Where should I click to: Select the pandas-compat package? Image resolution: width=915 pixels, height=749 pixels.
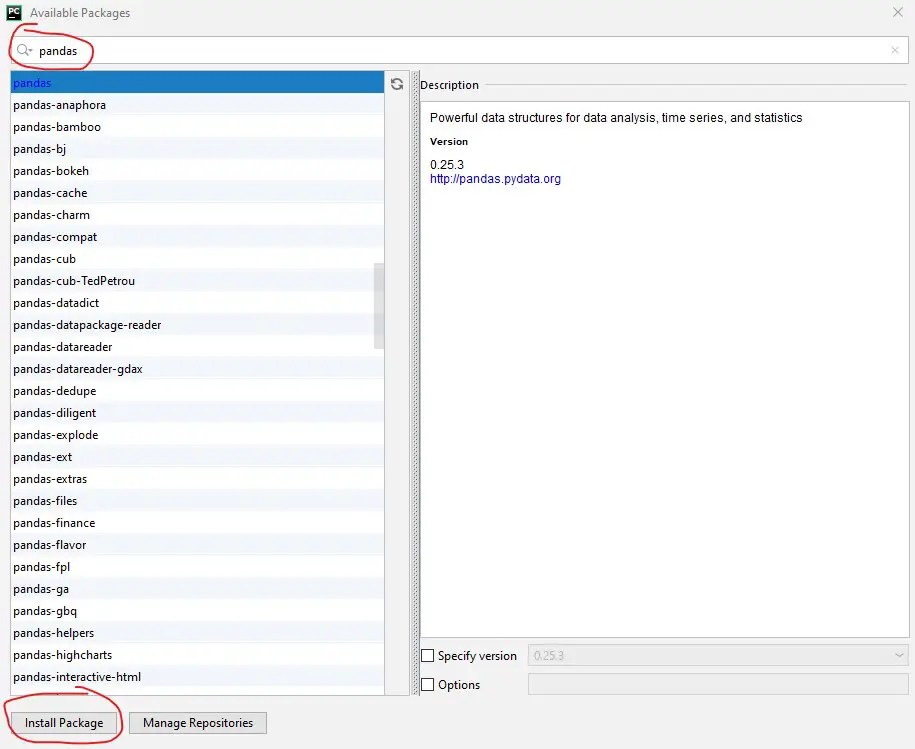click(197, 237)
